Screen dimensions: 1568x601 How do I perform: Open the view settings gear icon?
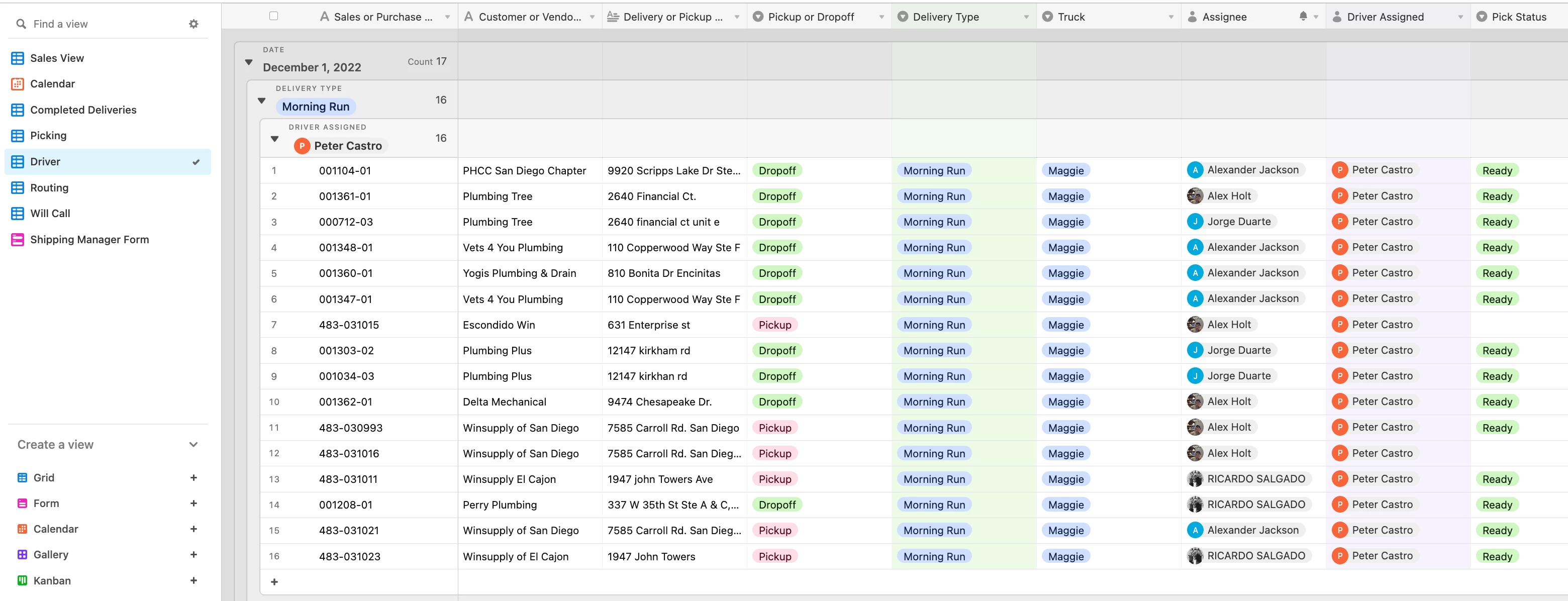click(x=193, y=24)
